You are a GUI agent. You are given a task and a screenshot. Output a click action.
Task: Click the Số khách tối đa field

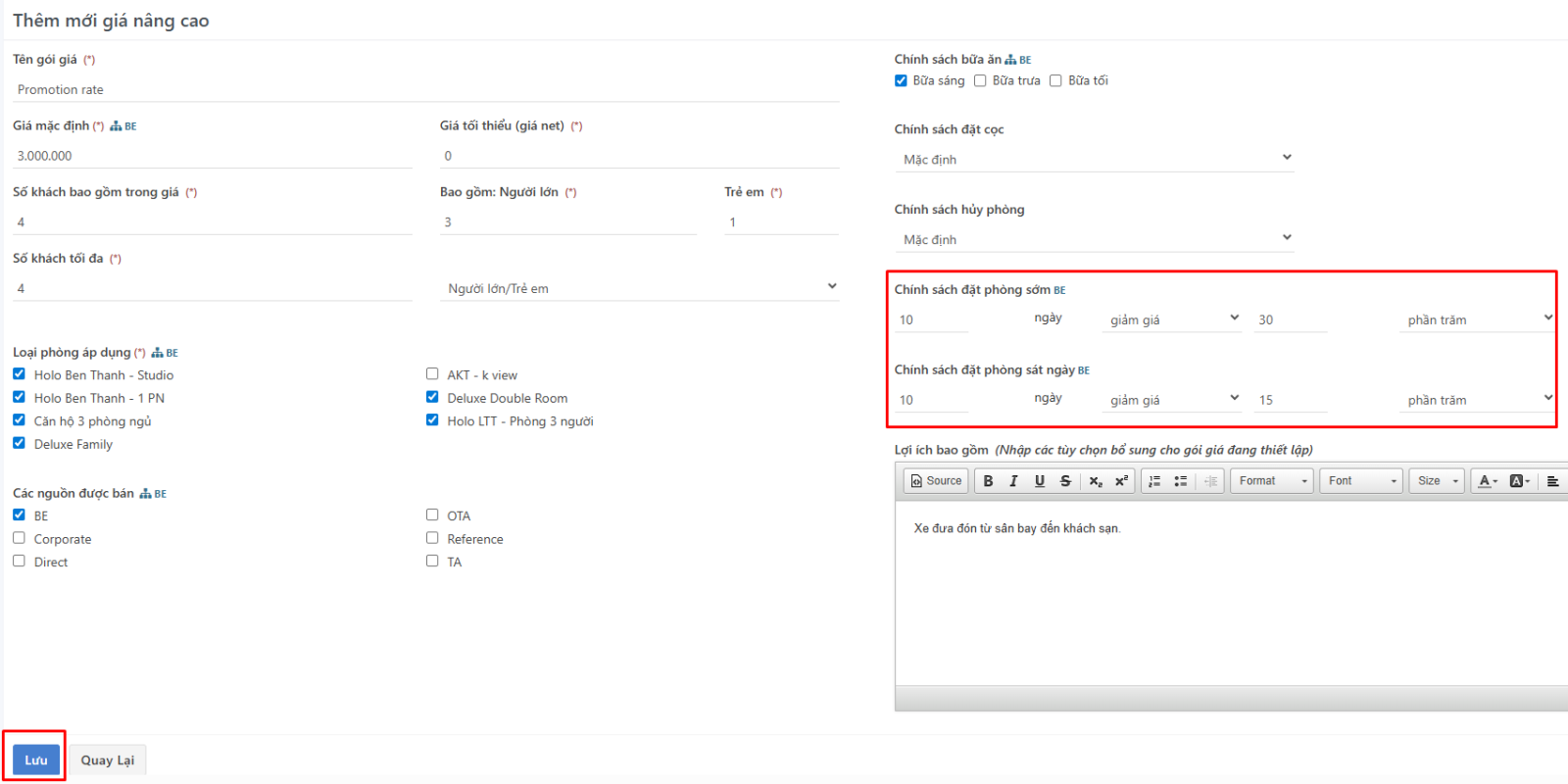pyautogui.click(x=213, y=289)
